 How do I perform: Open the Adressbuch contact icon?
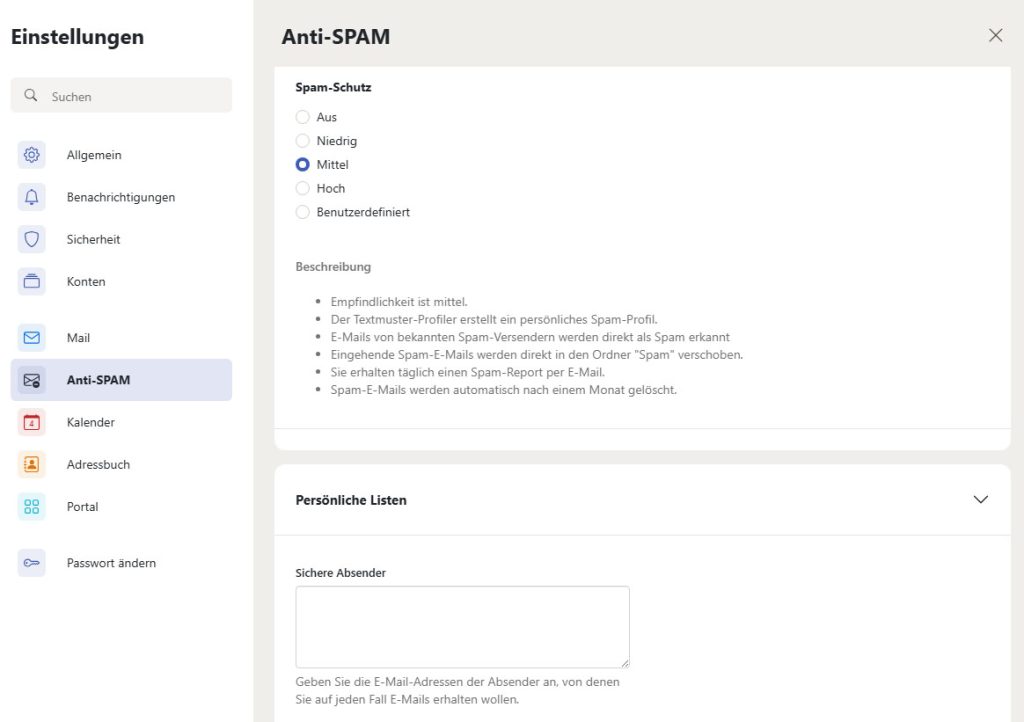pos(32,464)
